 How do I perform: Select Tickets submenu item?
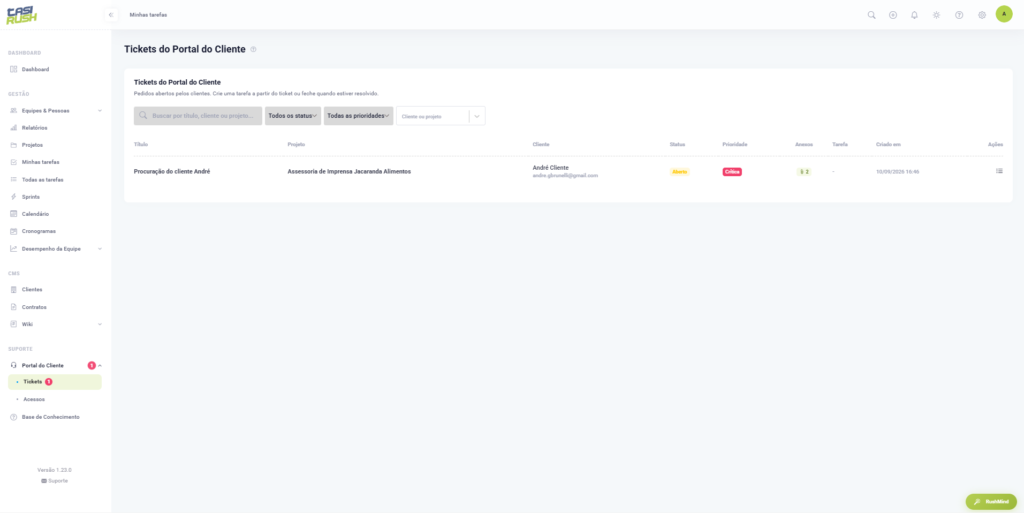56,382
